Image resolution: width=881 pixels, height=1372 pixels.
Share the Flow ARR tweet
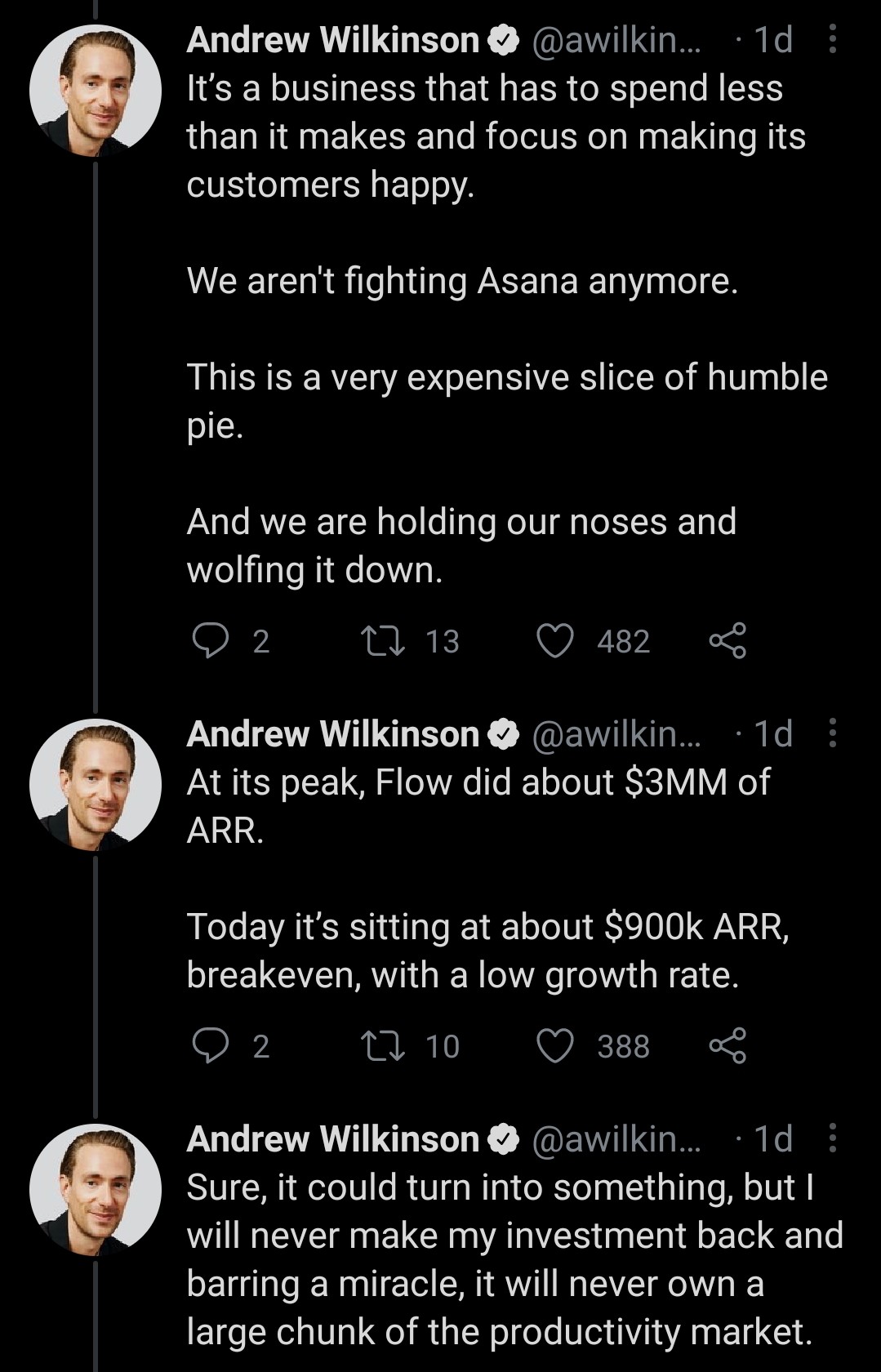727,1046
